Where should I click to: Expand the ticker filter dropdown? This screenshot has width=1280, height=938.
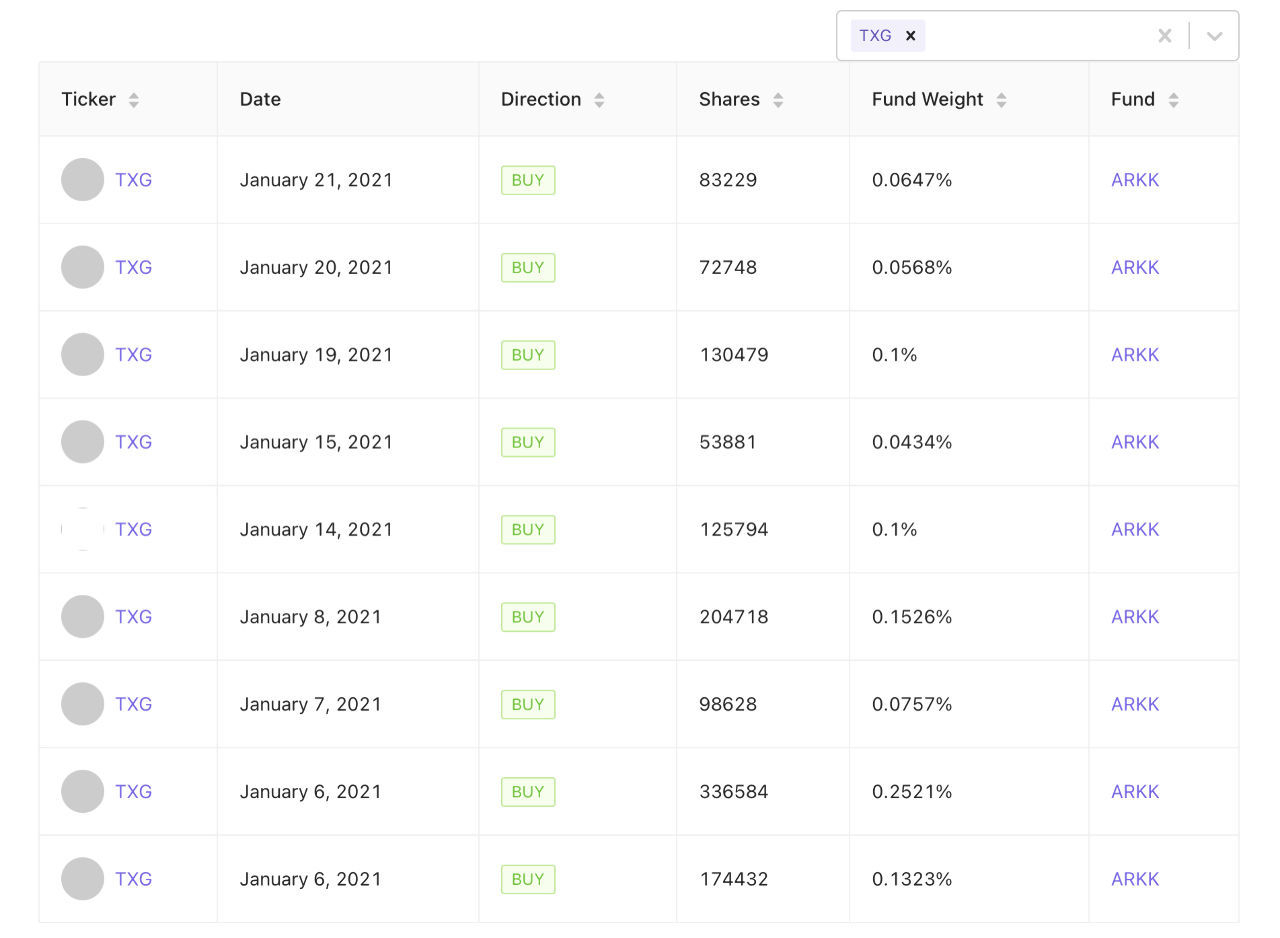tap(1214, 36)
